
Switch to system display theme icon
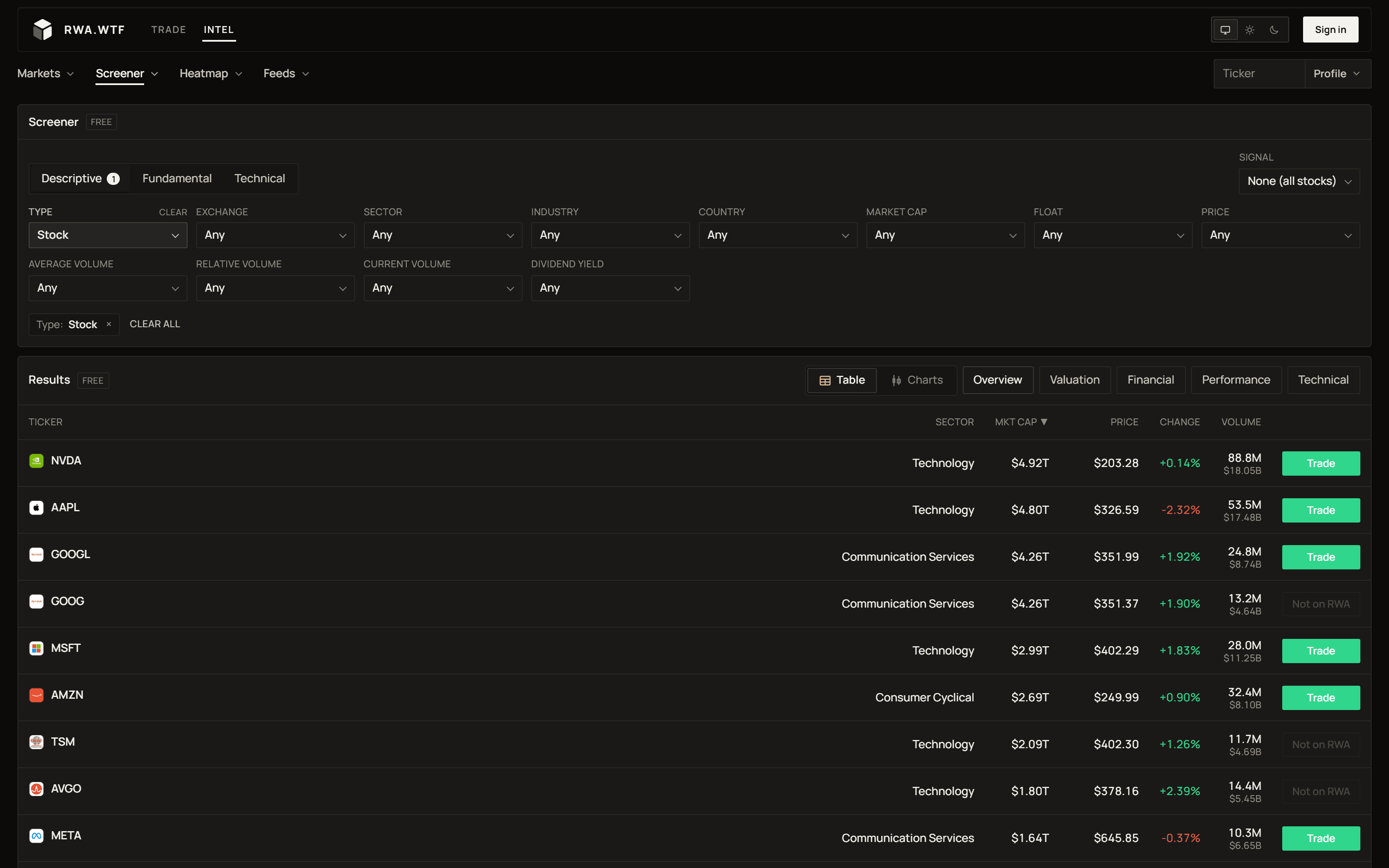pyautogui.click(x=1225, y=30)
